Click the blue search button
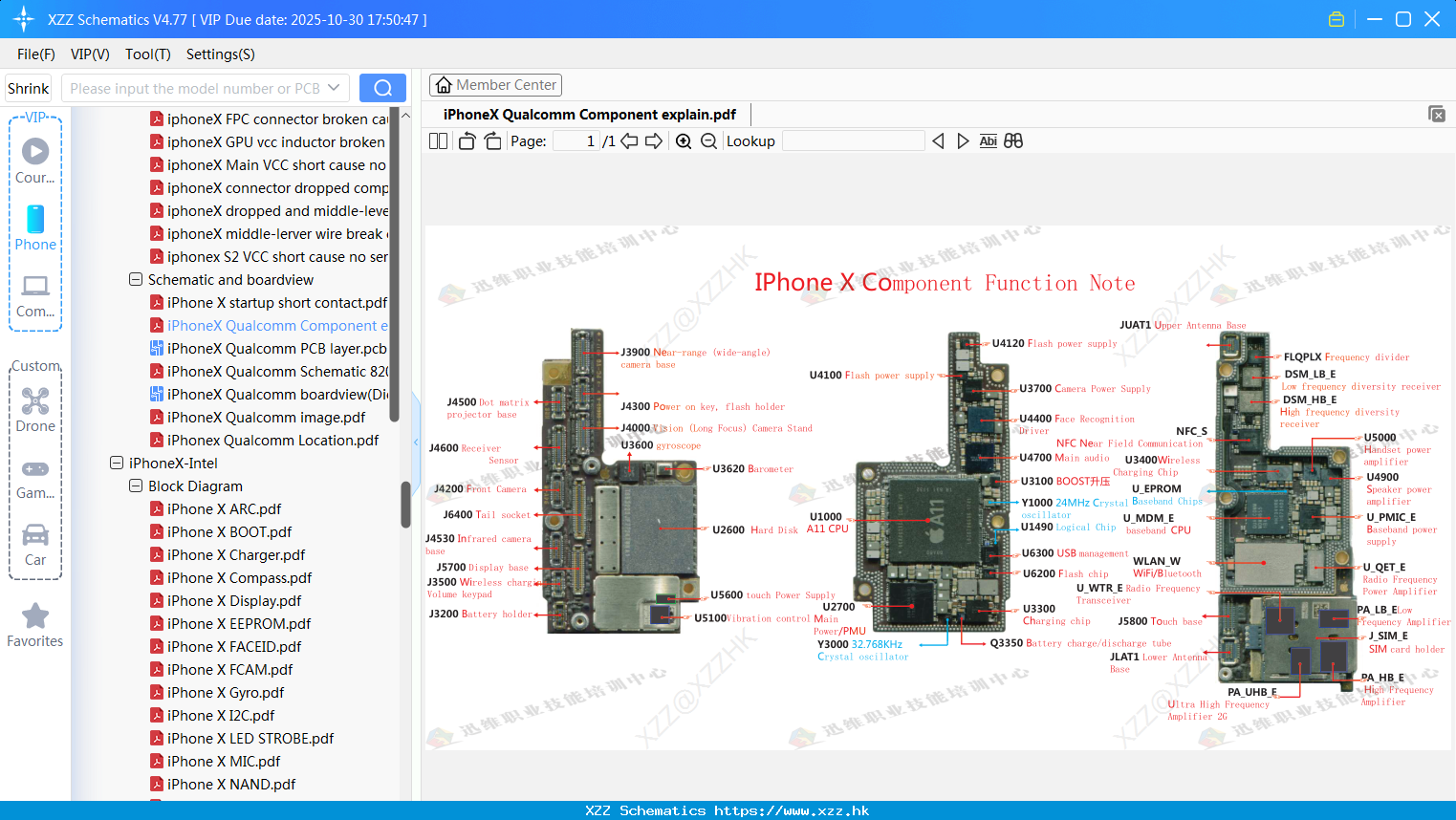Viewport: 1456px width, 820px height. (x=382, y=88)
